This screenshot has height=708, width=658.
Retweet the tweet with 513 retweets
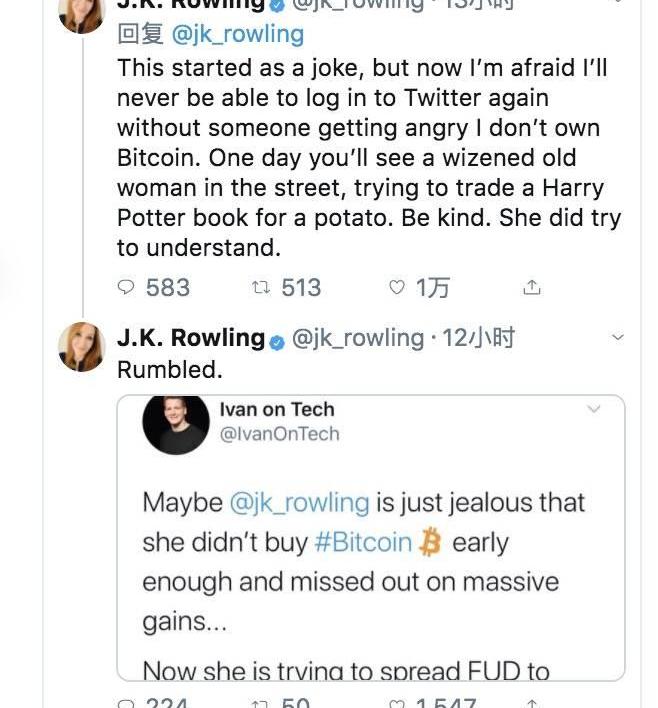tap(261, 287)
